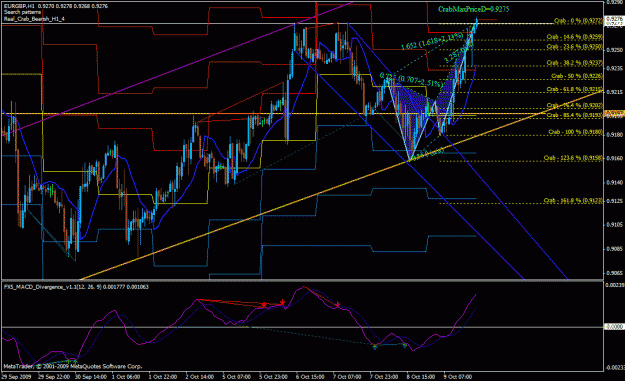
Task: Click the 2 Oct 14:00 time axis label
Action: click(x=200, y=377)
